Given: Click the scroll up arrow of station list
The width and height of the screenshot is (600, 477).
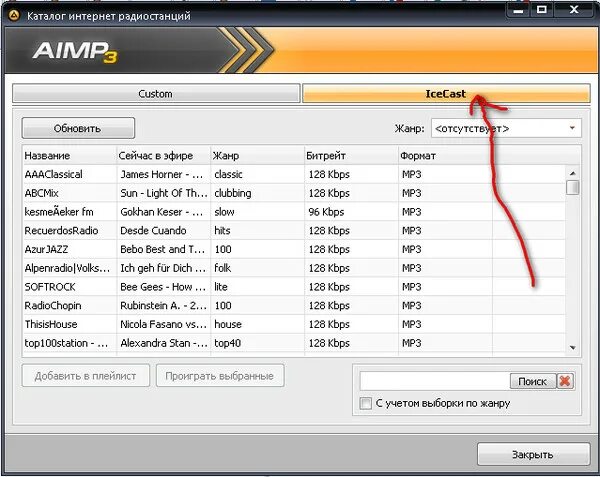Looking at the screenshot, I should (573, 173).
